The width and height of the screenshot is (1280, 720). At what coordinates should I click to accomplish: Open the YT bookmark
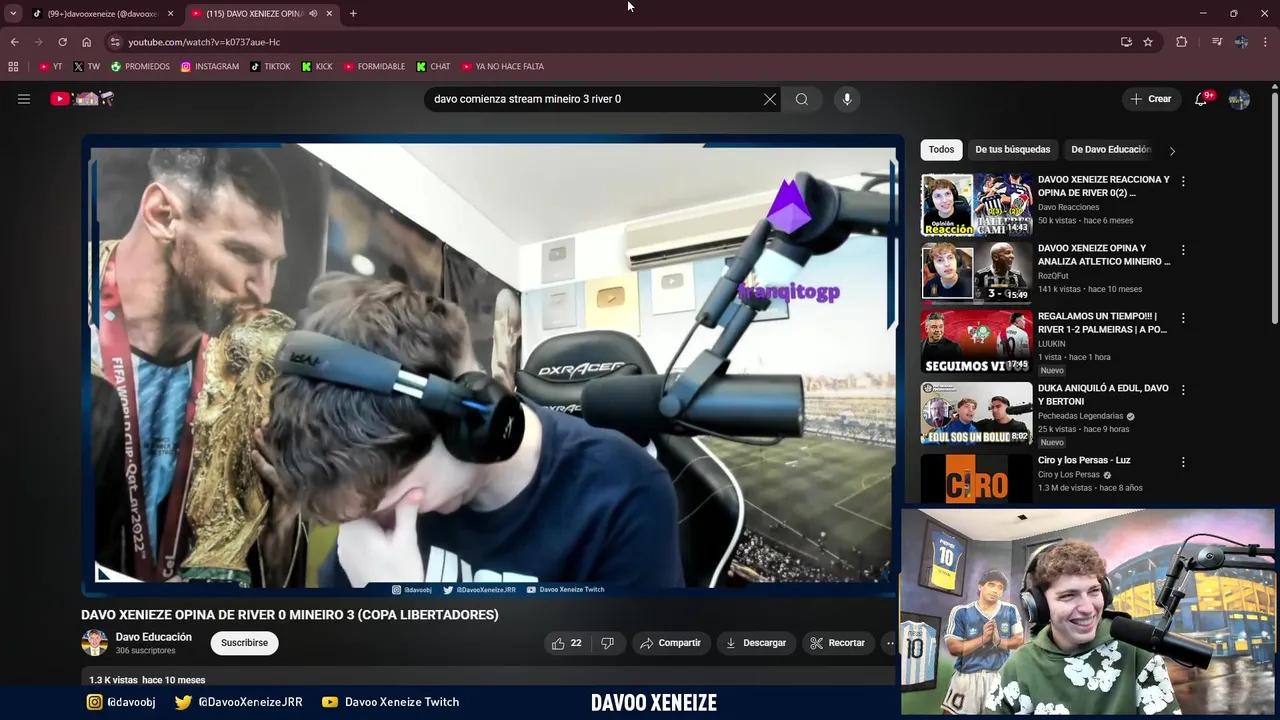(51, 66)
